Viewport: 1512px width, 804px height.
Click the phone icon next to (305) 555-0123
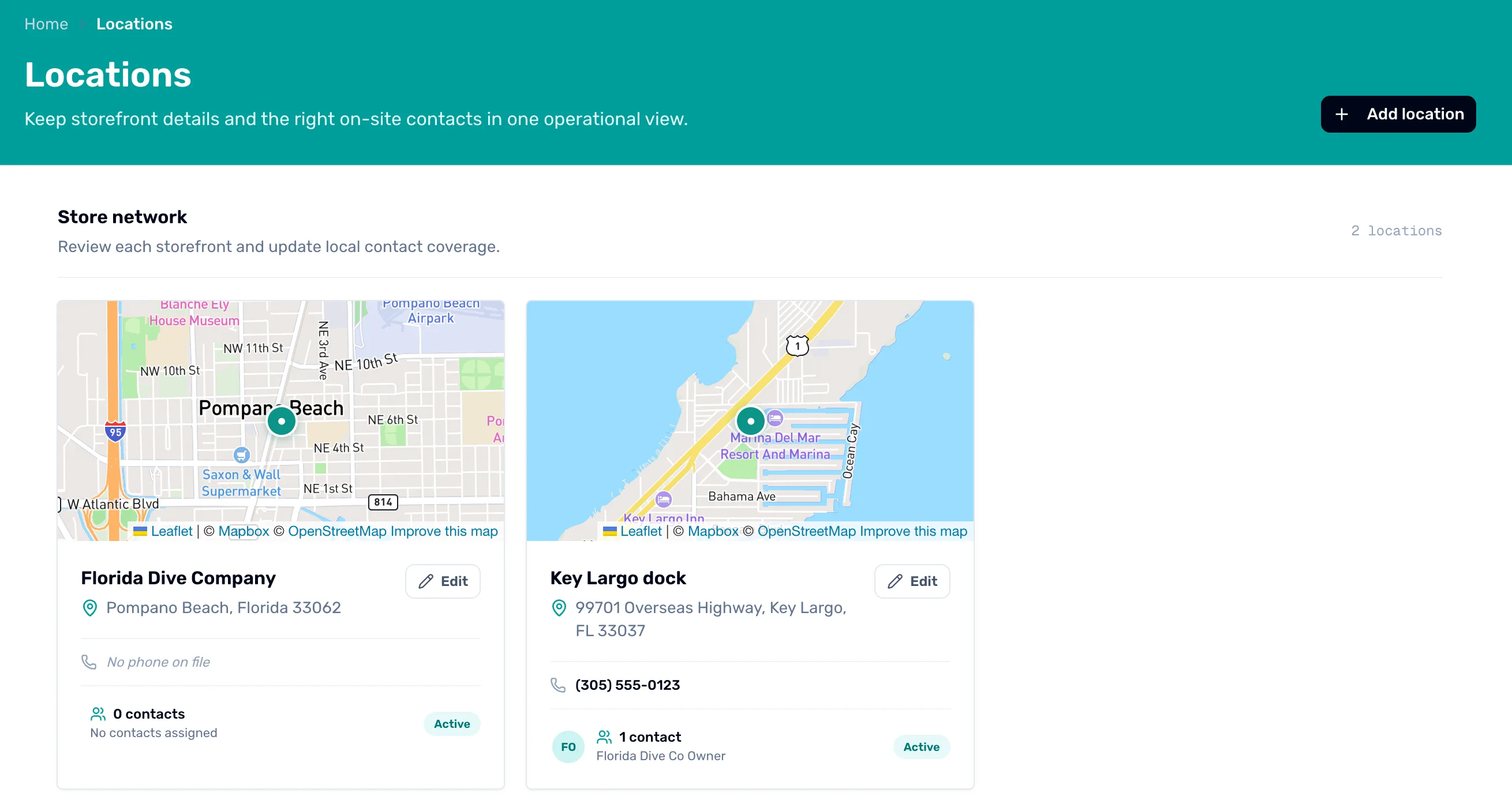557,685
